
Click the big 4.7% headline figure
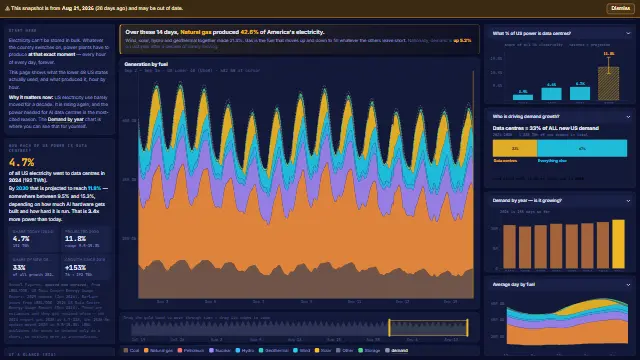[x=22, y=162]
